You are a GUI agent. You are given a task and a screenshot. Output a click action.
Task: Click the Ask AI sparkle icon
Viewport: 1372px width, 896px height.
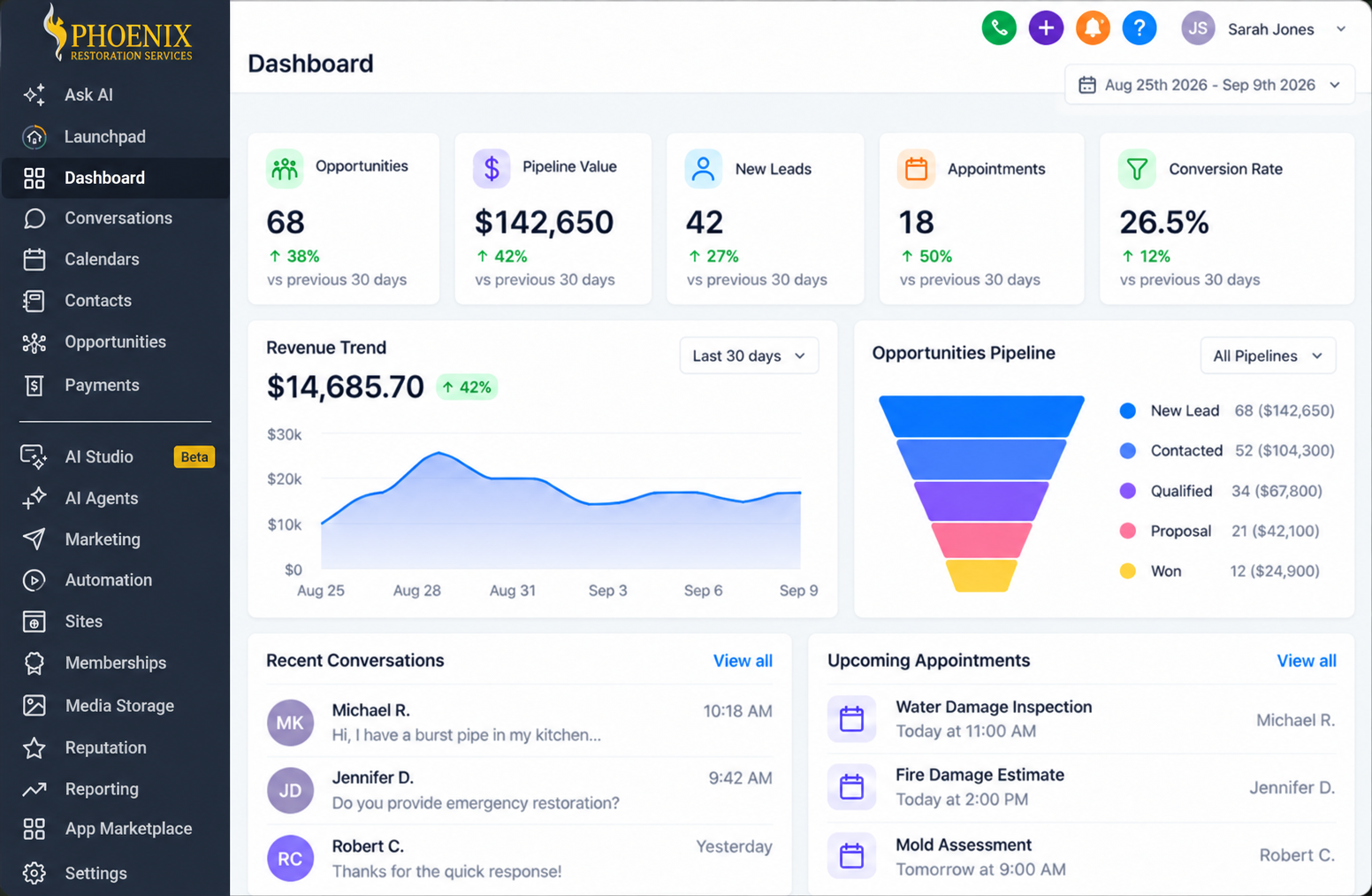tap(34, 95)
